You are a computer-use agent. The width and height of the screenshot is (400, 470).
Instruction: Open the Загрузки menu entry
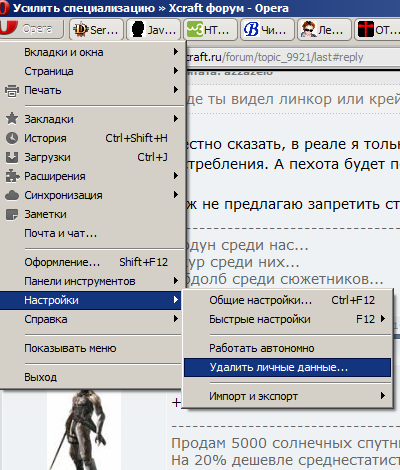92,157
